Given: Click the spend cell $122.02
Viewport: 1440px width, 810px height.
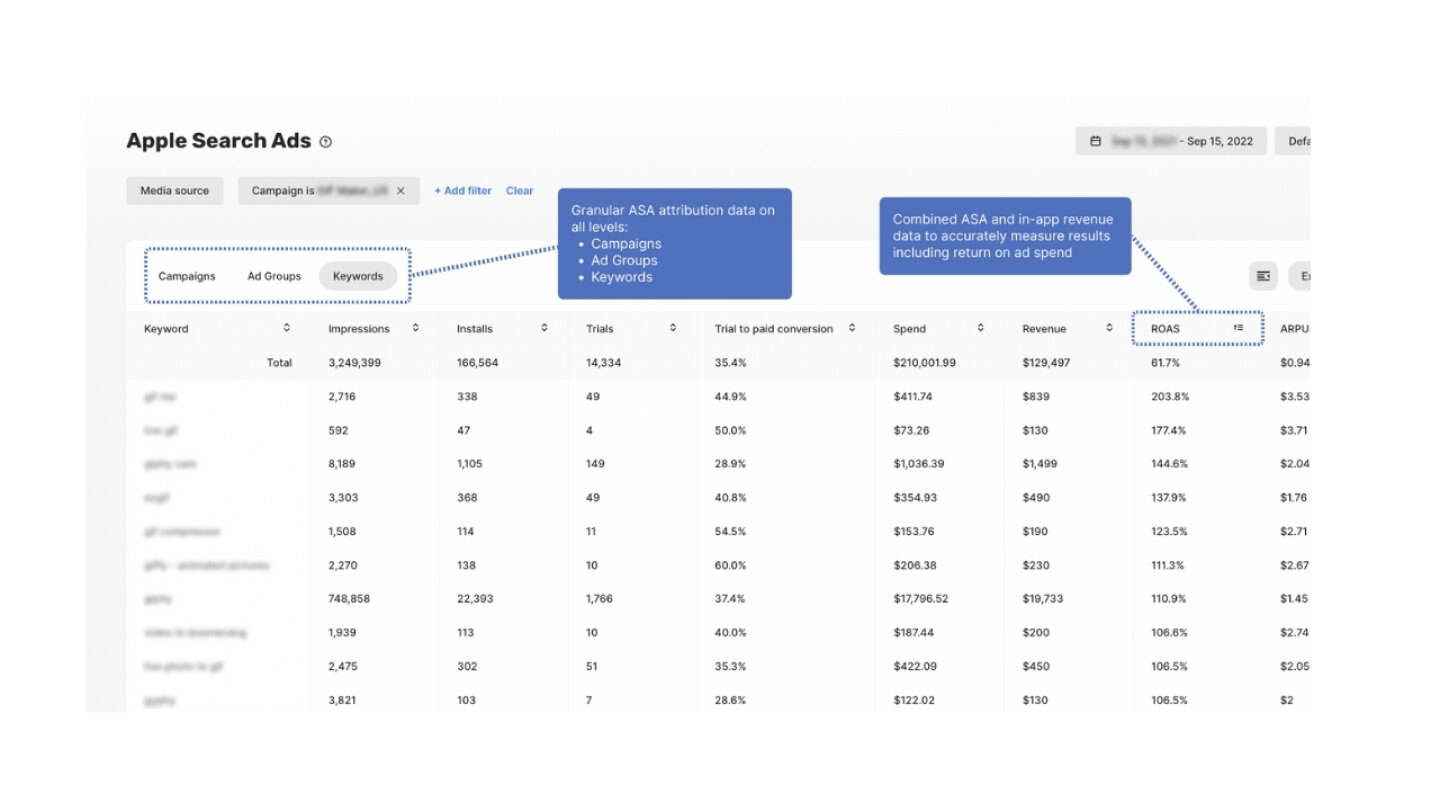Looking at the screenshot, I should pyautogui.click(x=914, y=701).
